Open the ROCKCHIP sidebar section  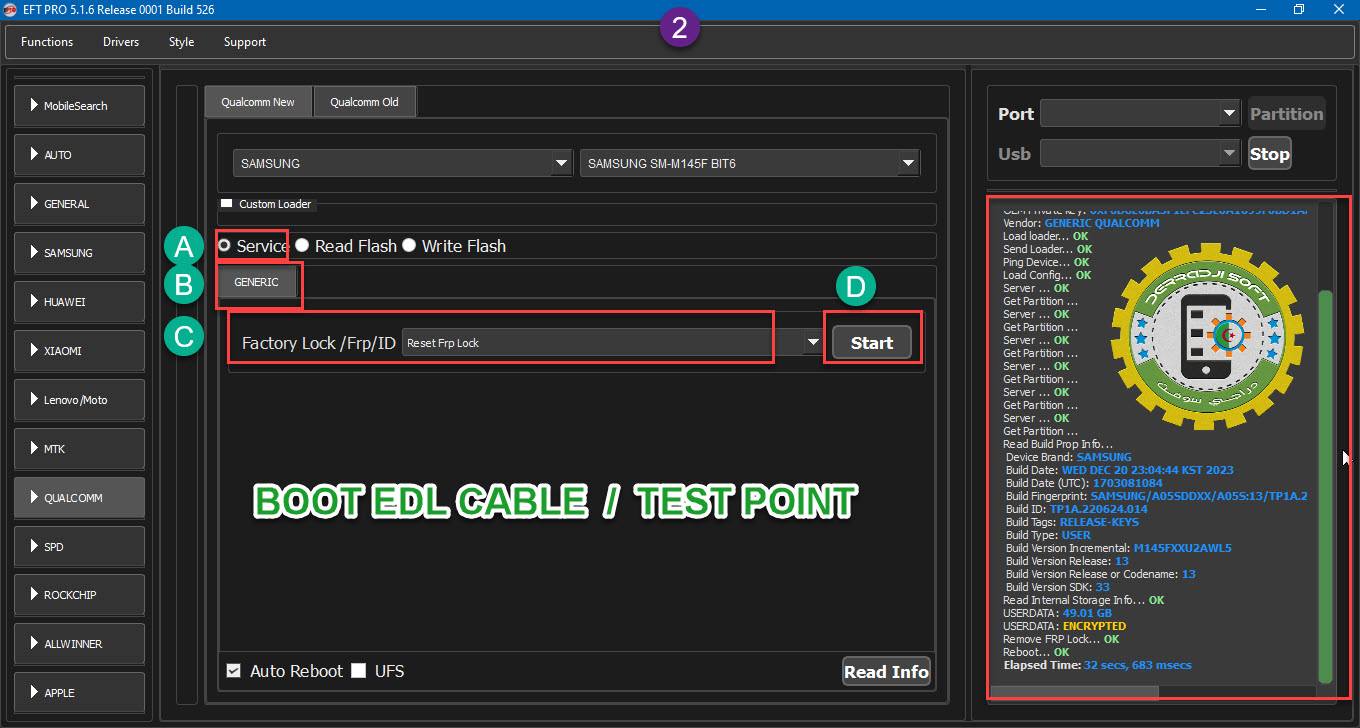coord(79,595)
